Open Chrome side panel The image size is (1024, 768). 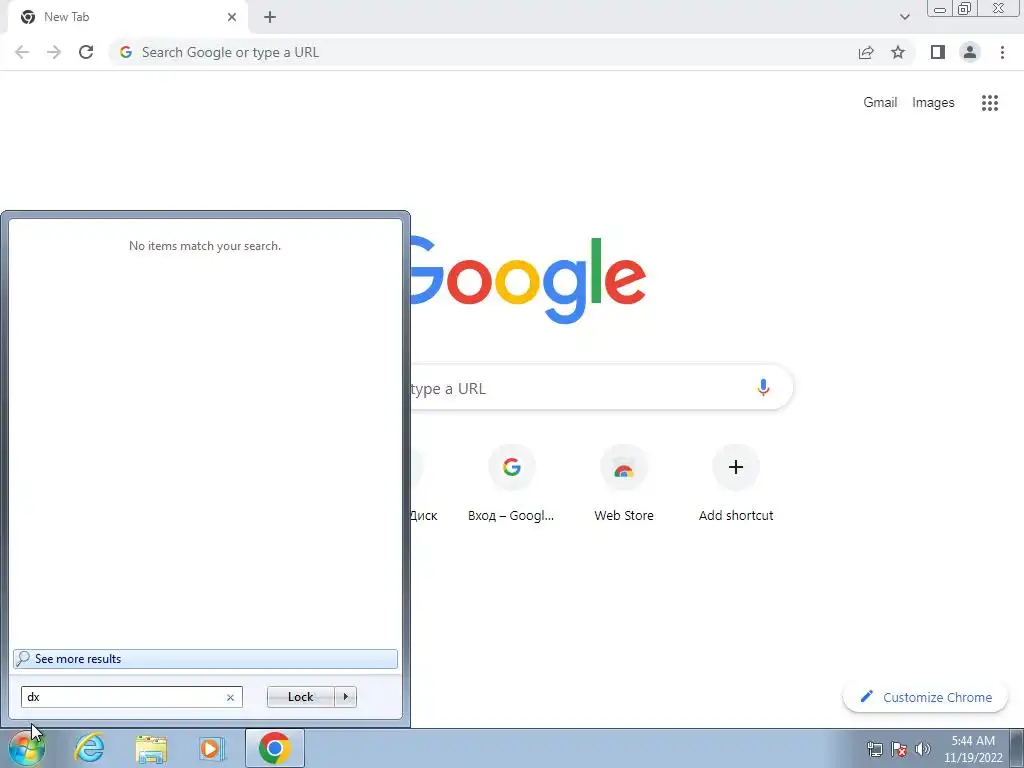(x=938, y=52)
